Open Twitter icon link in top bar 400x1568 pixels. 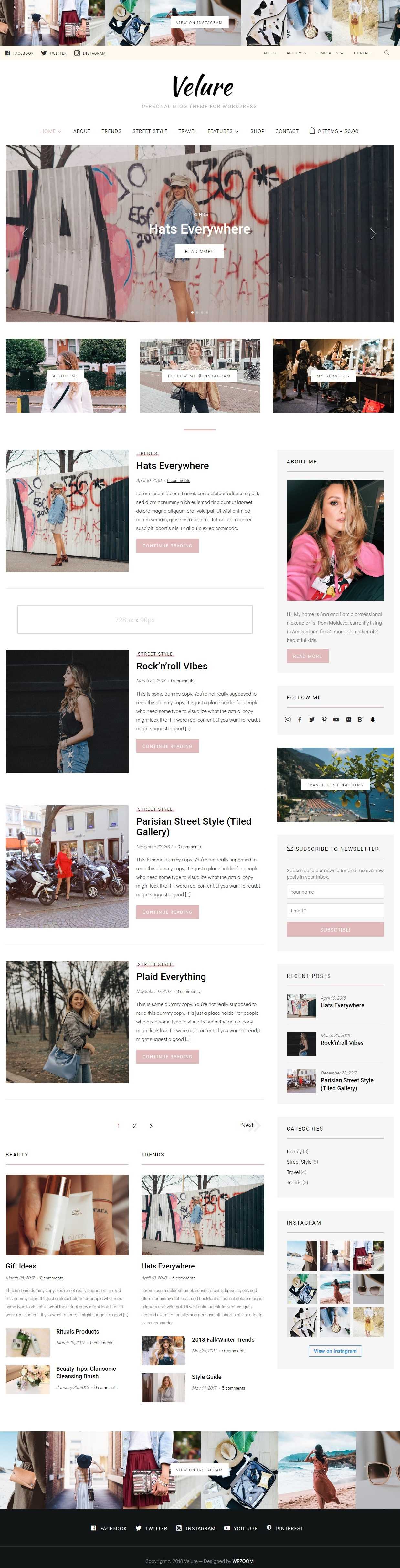point(44,53)
